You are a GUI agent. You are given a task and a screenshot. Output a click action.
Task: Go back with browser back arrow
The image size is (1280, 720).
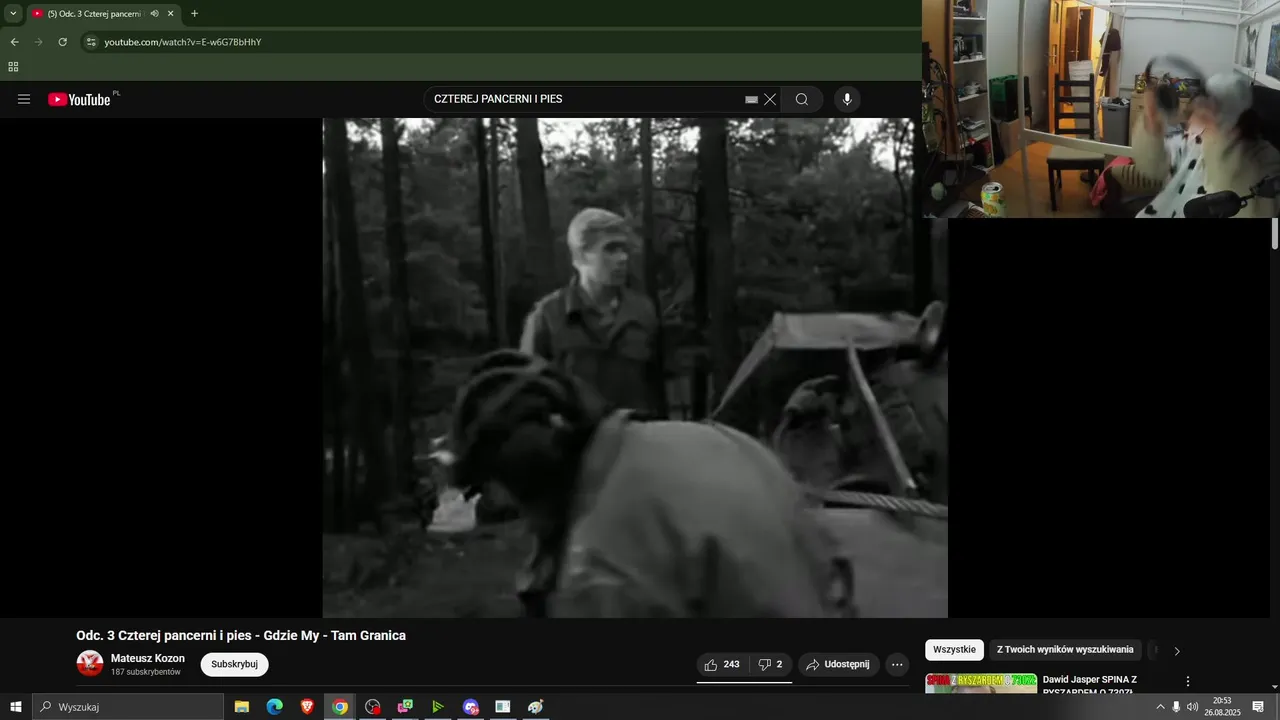[14, 42]
